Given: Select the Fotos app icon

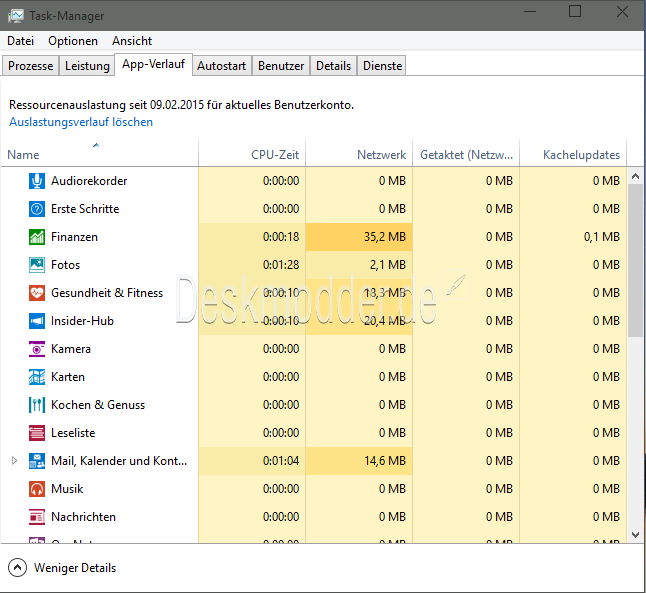Looking at the screenshot, I should (x=37, y=265).
